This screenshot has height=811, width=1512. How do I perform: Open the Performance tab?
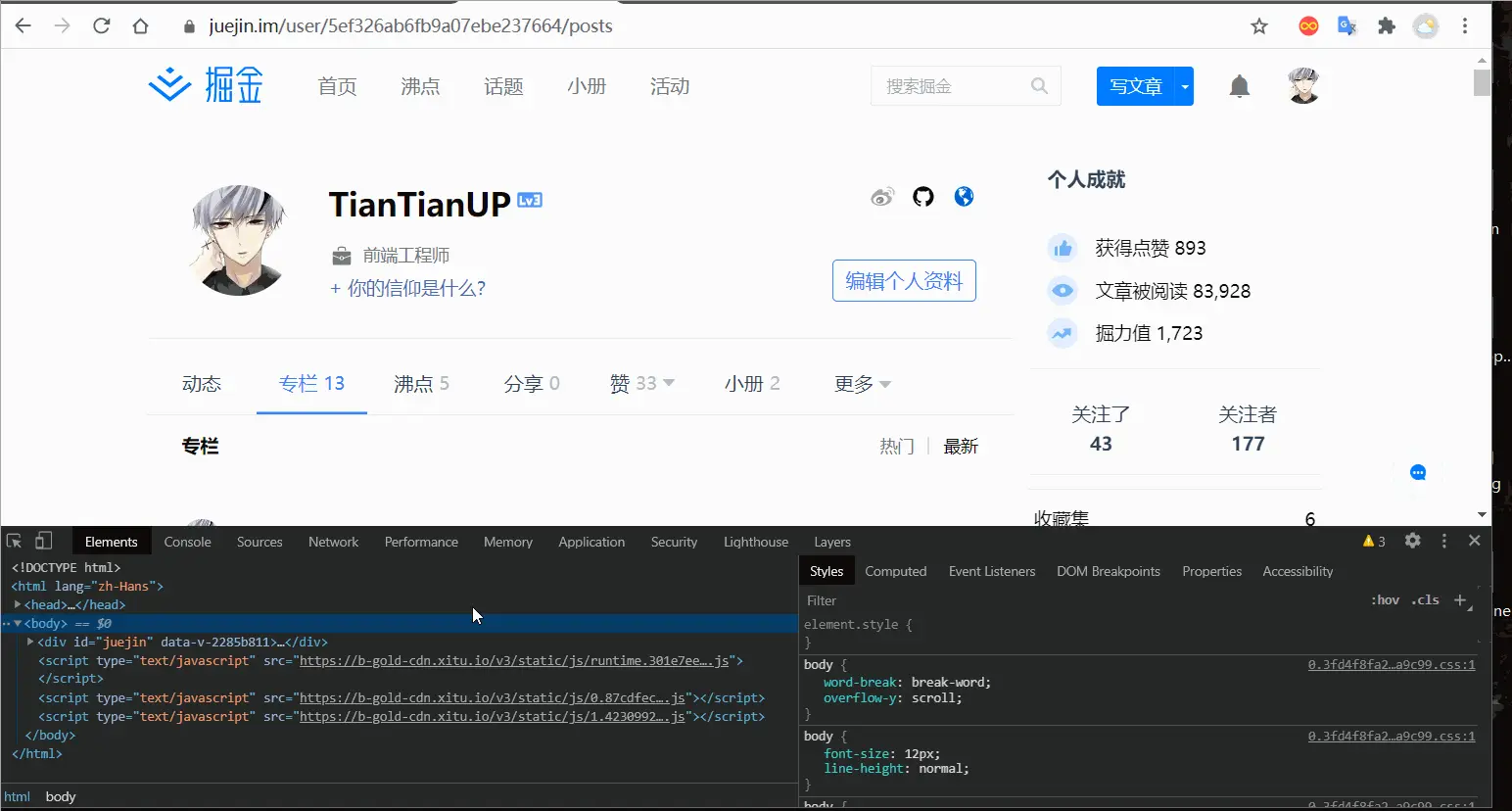421,542
